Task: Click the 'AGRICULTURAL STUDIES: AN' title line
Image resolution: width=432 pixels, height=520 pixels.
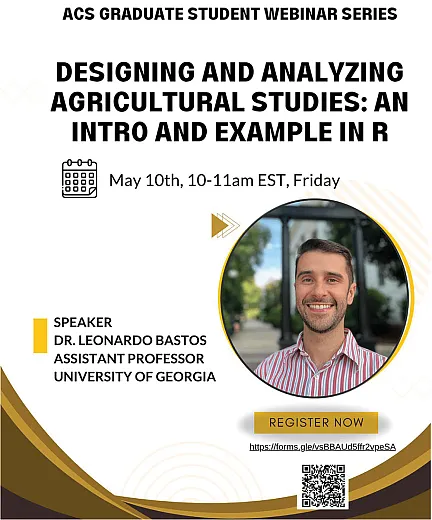Action: [x=230, y=102]
